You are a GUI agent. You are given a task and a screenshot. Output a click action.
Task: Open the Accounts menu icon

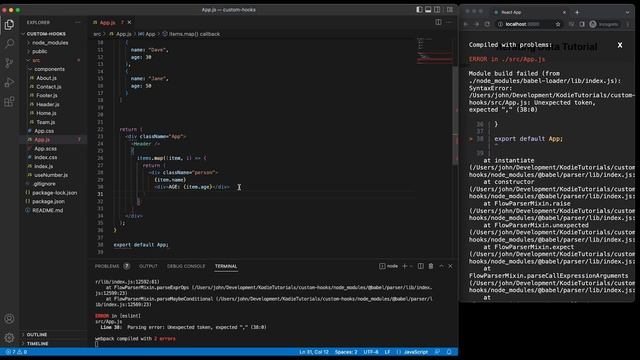pos(9,318)
